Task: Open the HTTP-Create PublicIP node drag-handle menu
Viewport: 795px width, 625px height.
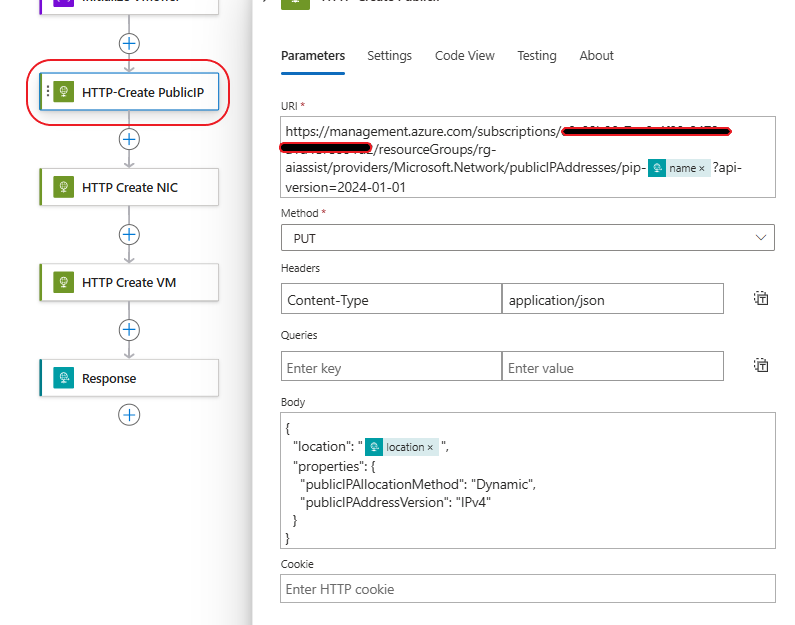Action: 48,91
